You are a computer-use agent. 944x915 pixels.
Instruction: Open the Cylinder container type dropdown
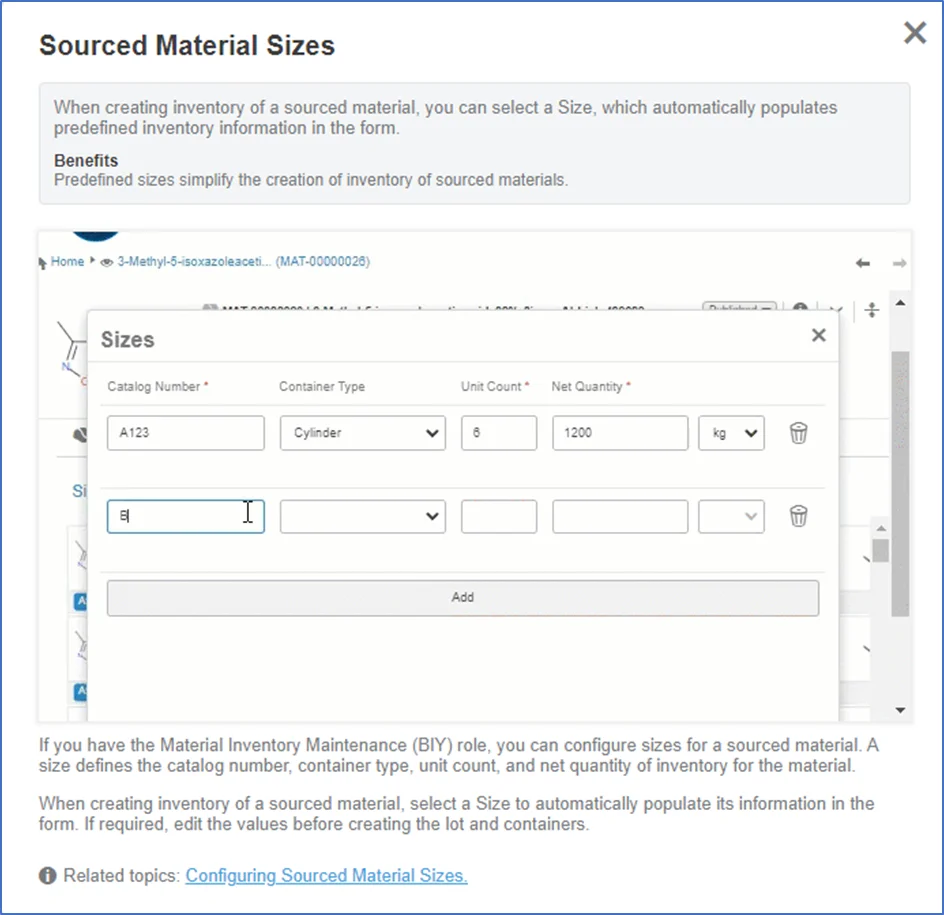pos(362,433)
